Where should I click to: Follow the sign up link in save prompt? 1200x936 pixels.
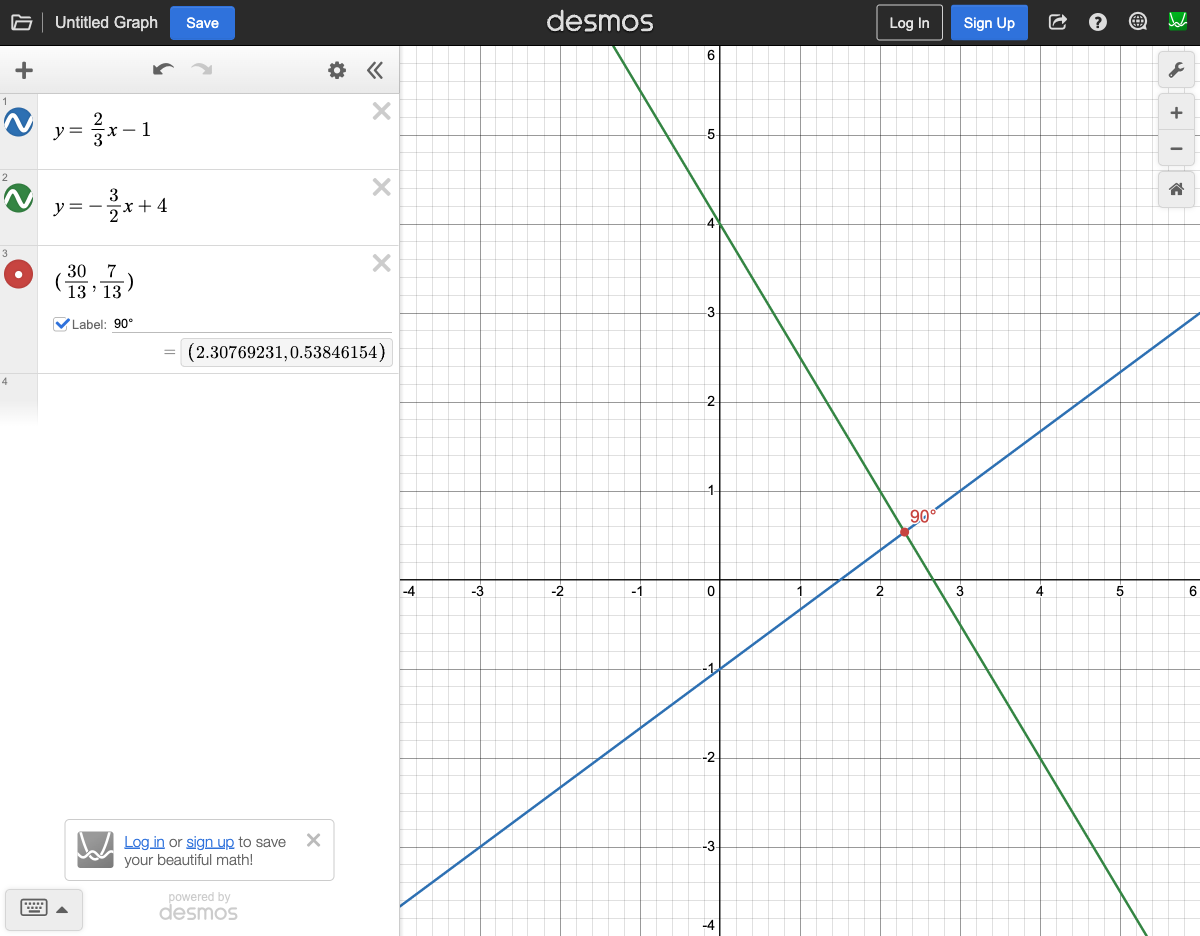210,842
